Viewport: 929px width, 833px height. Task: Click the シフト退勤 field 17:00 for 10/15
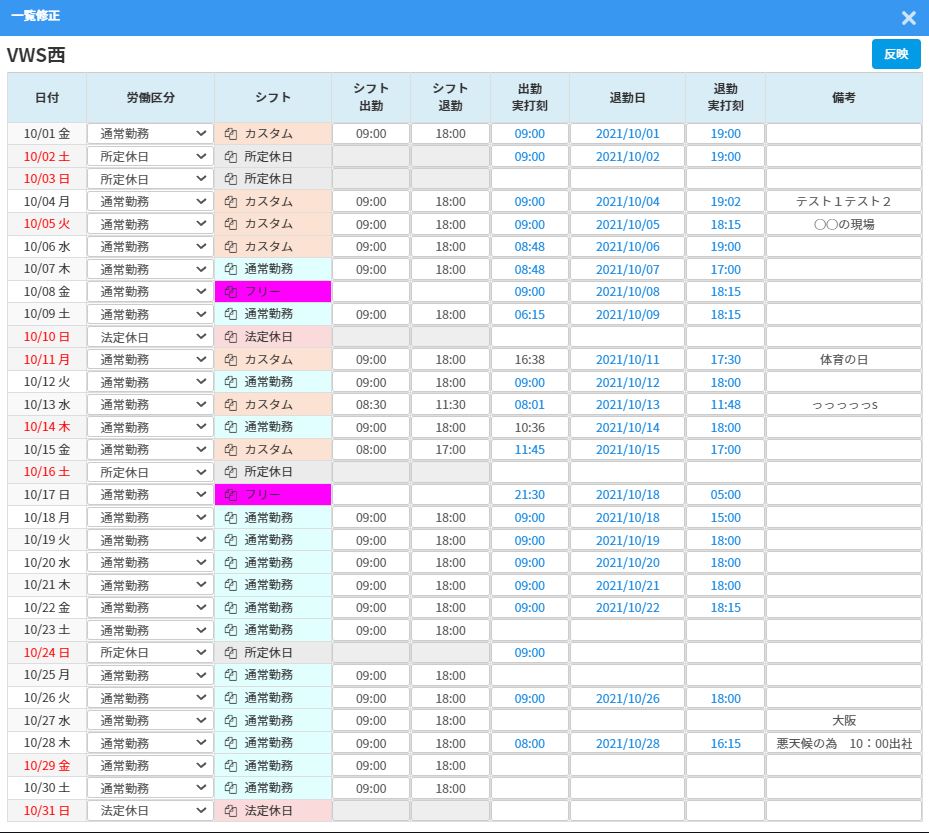pos(450,450)
